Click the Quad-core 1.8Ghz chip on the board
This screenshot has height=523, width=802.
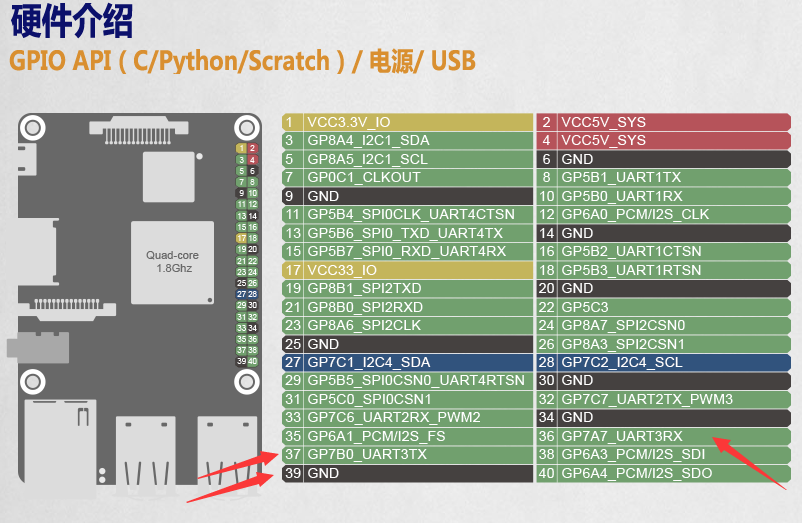coord(173,262)
